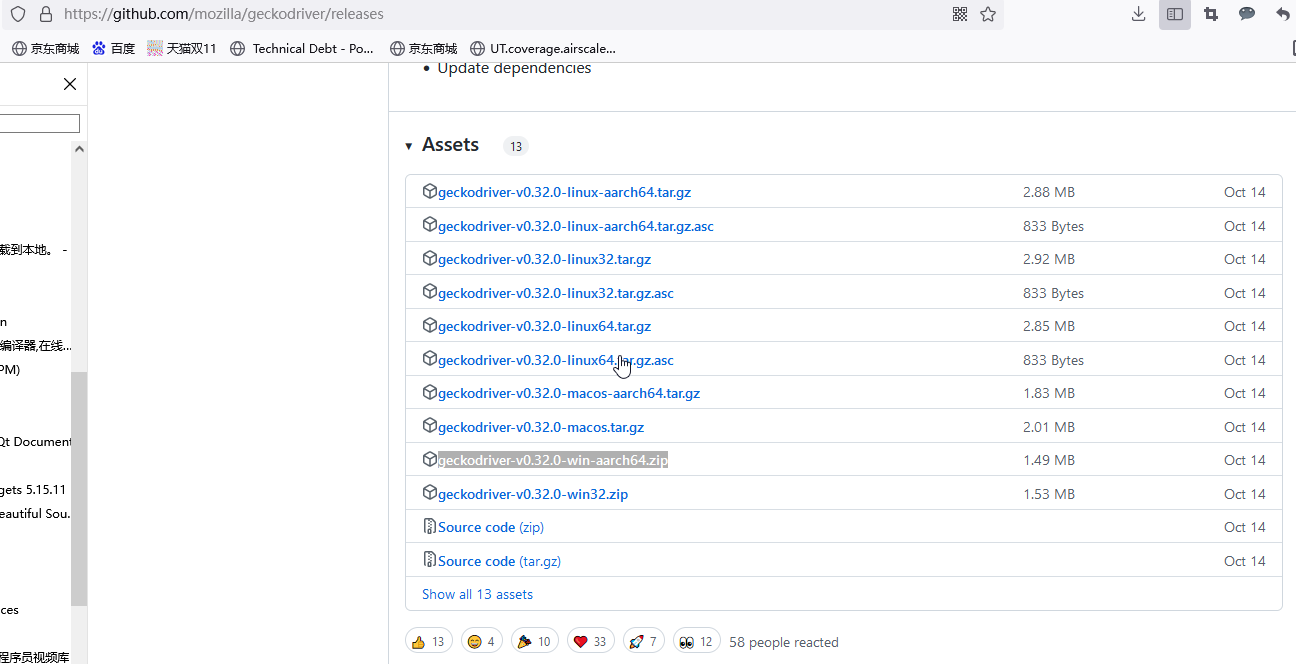
Task: Open the chat bubble toolbar icon
Action: (1247, 14)
